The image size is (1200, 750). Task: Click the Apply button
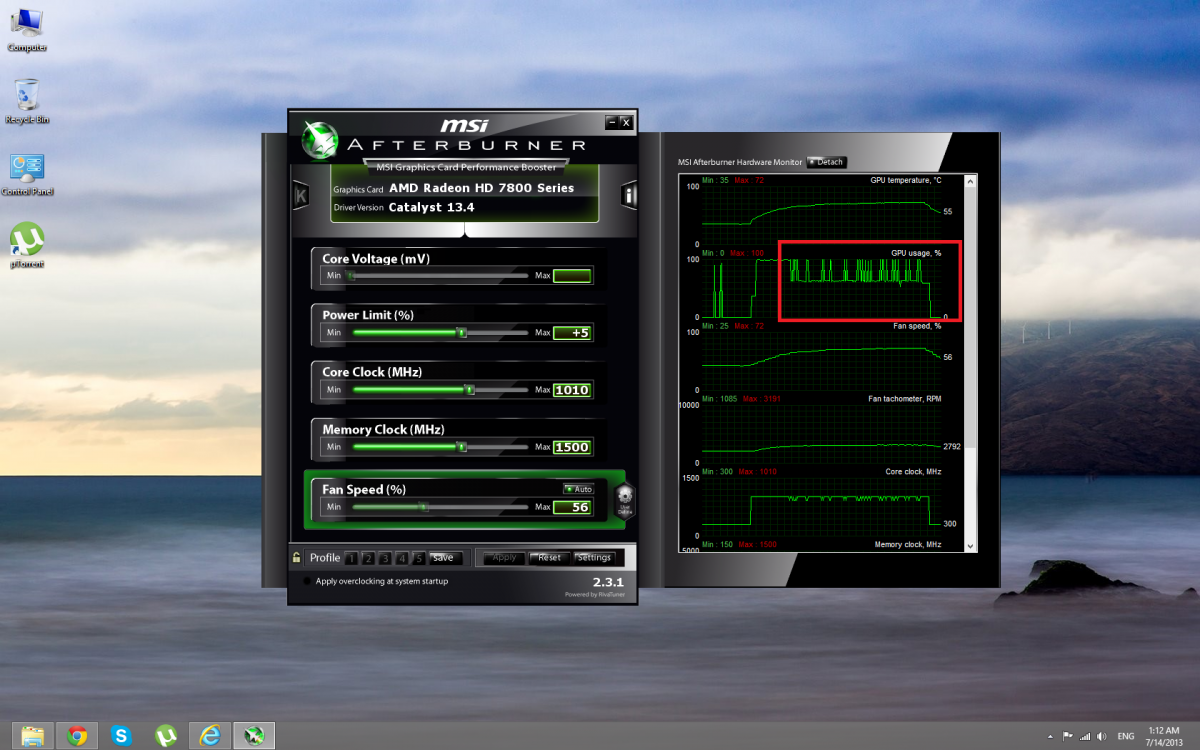pos(504,558)
